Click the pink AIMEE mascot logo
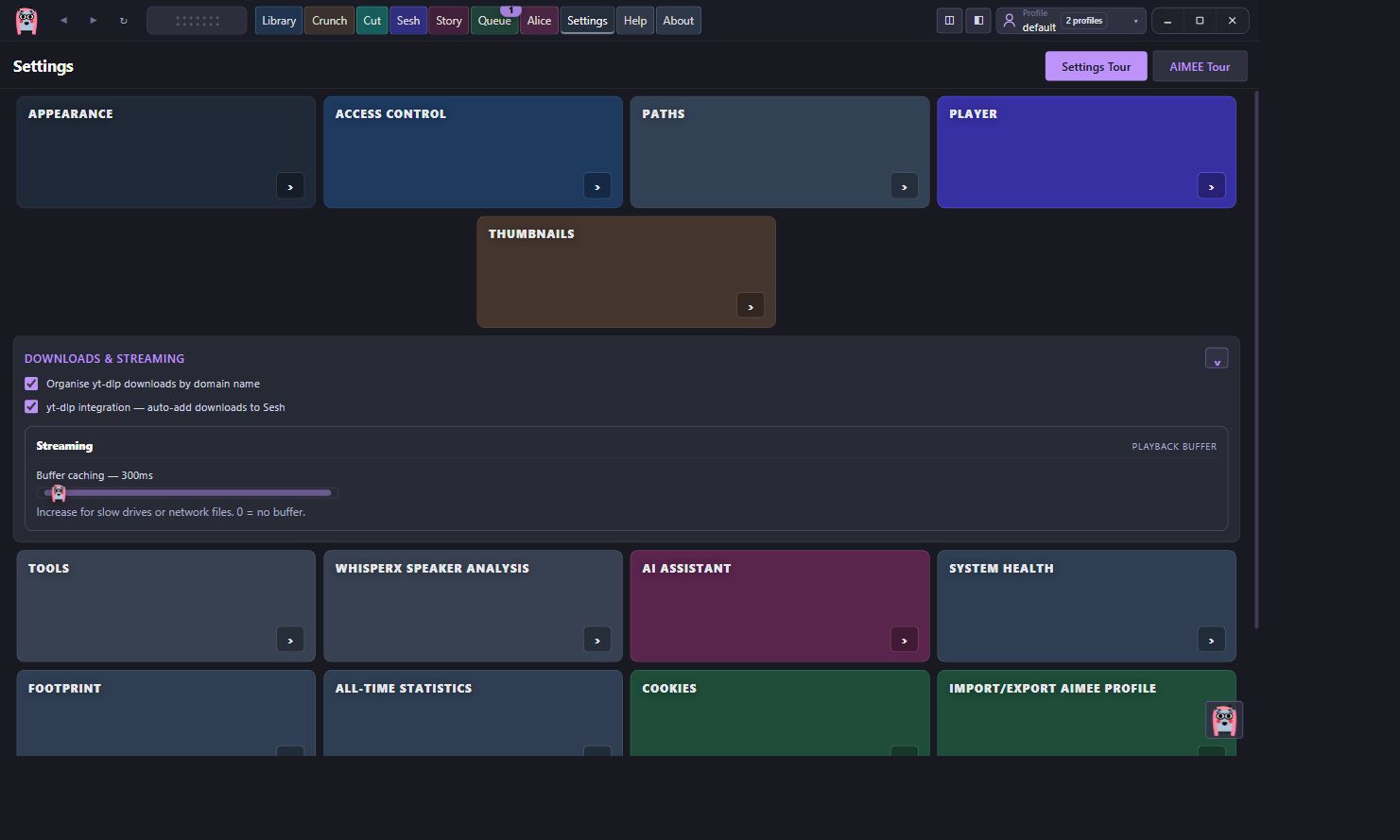The width and height of the screenshot is (1400, 840). [x=26, y=20]
